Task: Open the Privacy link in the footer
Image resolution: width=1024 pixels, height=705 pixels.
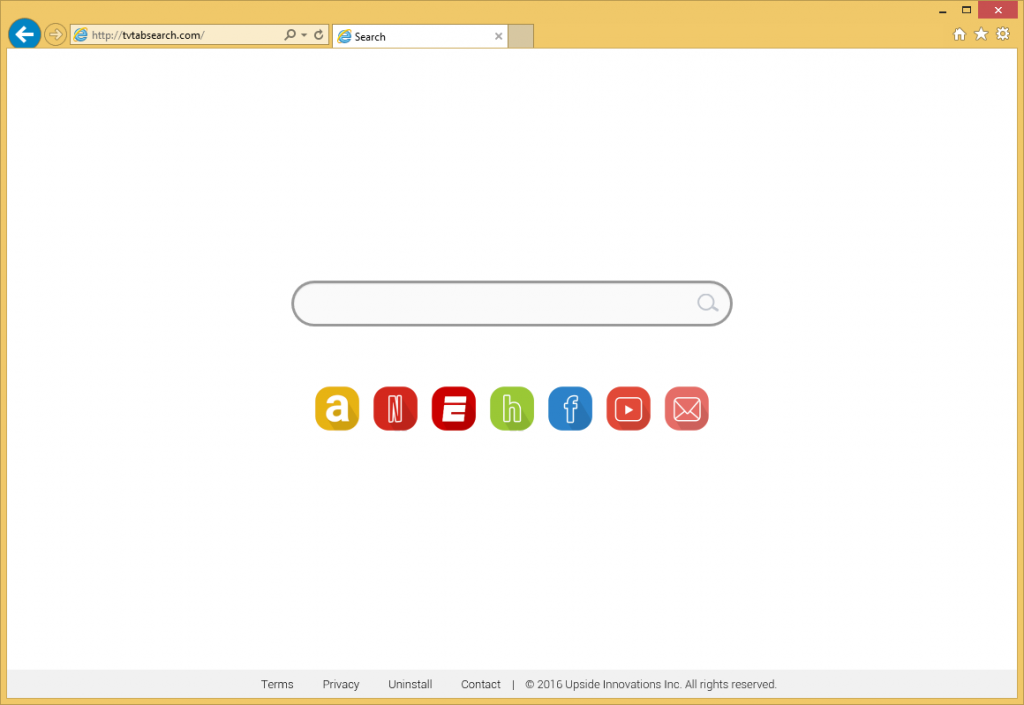Action: coord(341,684)
